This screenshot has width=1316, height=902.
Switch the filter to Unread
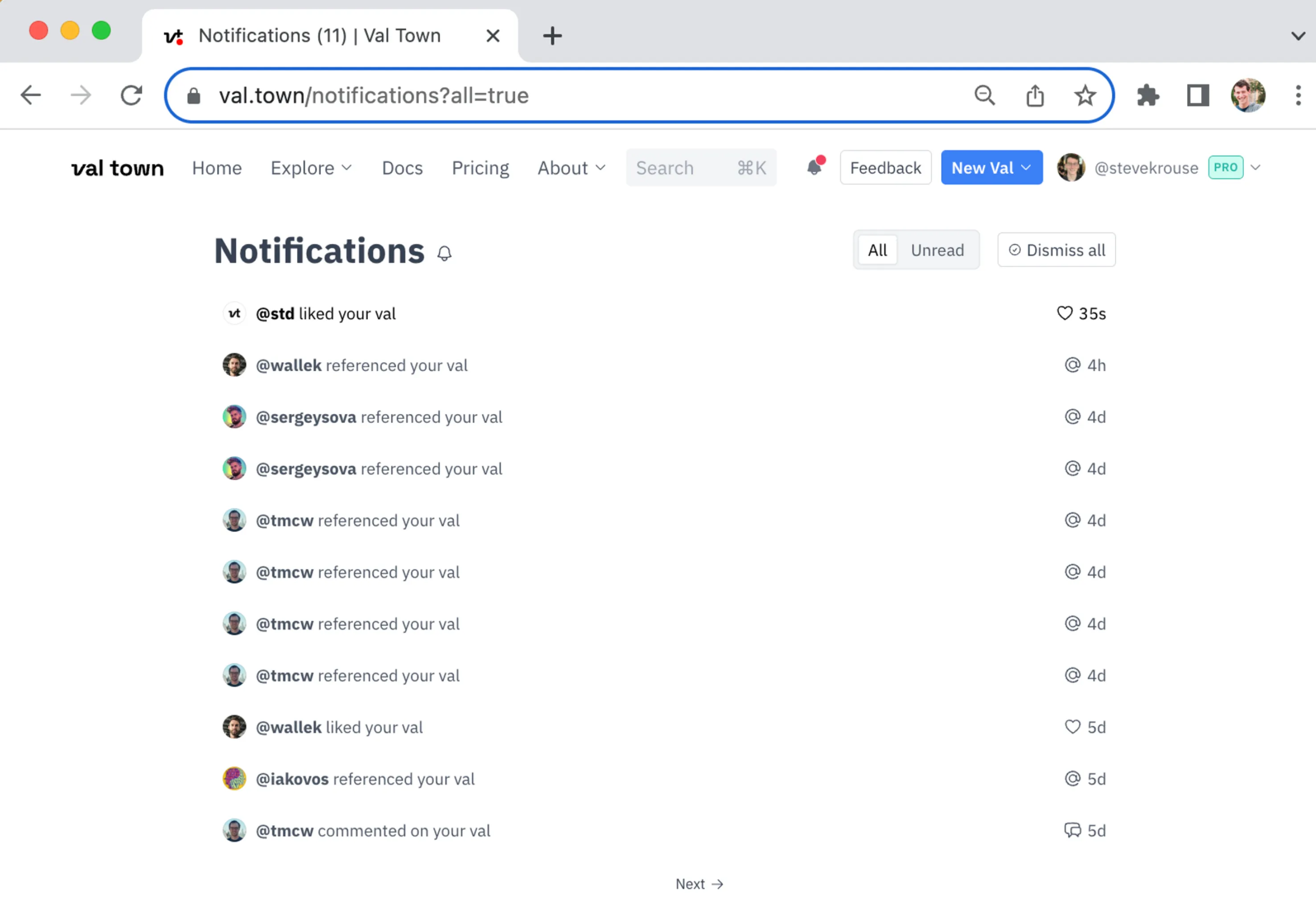coord(937,250)
